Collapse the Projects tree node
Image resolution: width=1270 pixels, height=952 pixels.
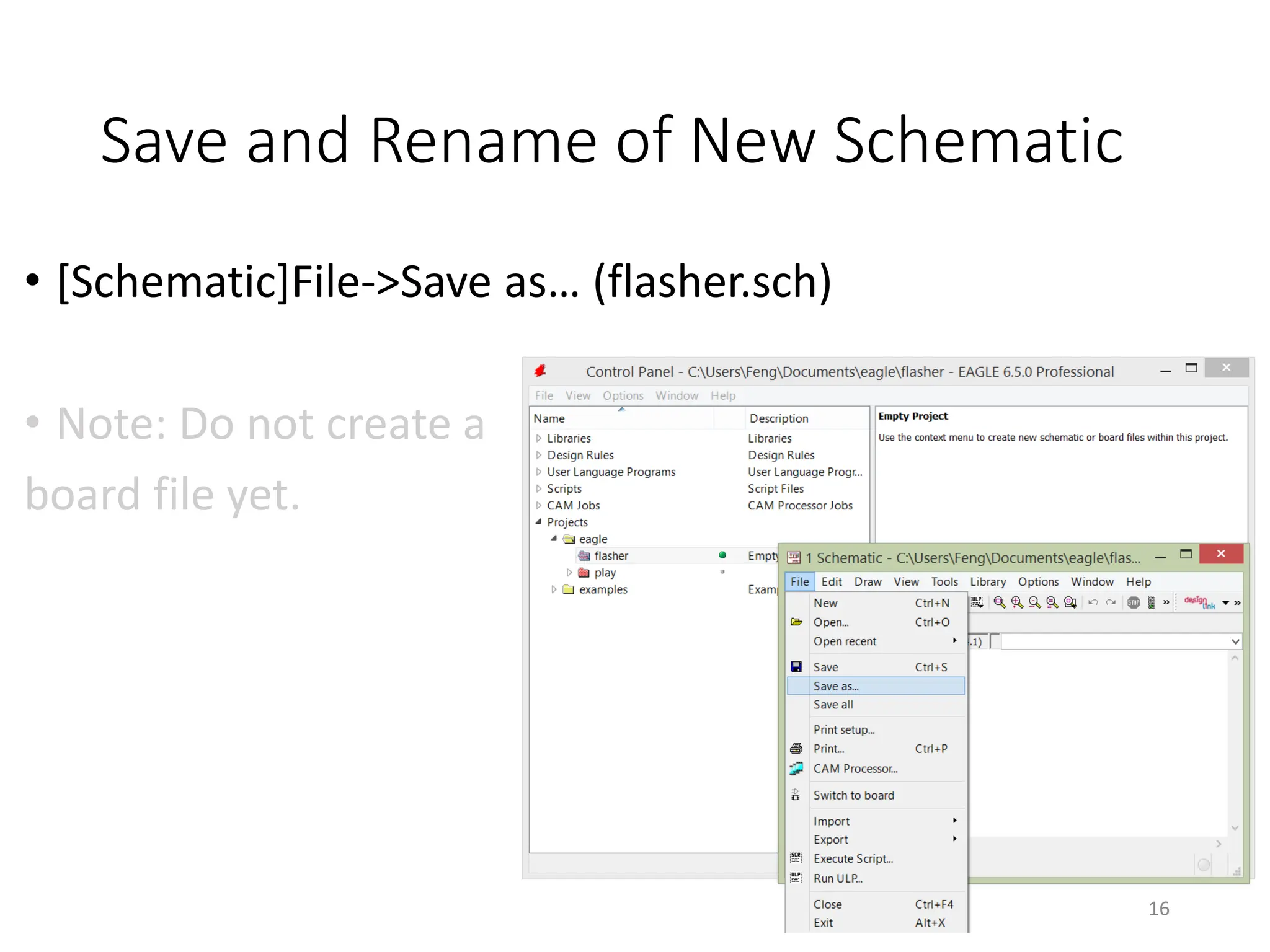[x=538, y=521]
